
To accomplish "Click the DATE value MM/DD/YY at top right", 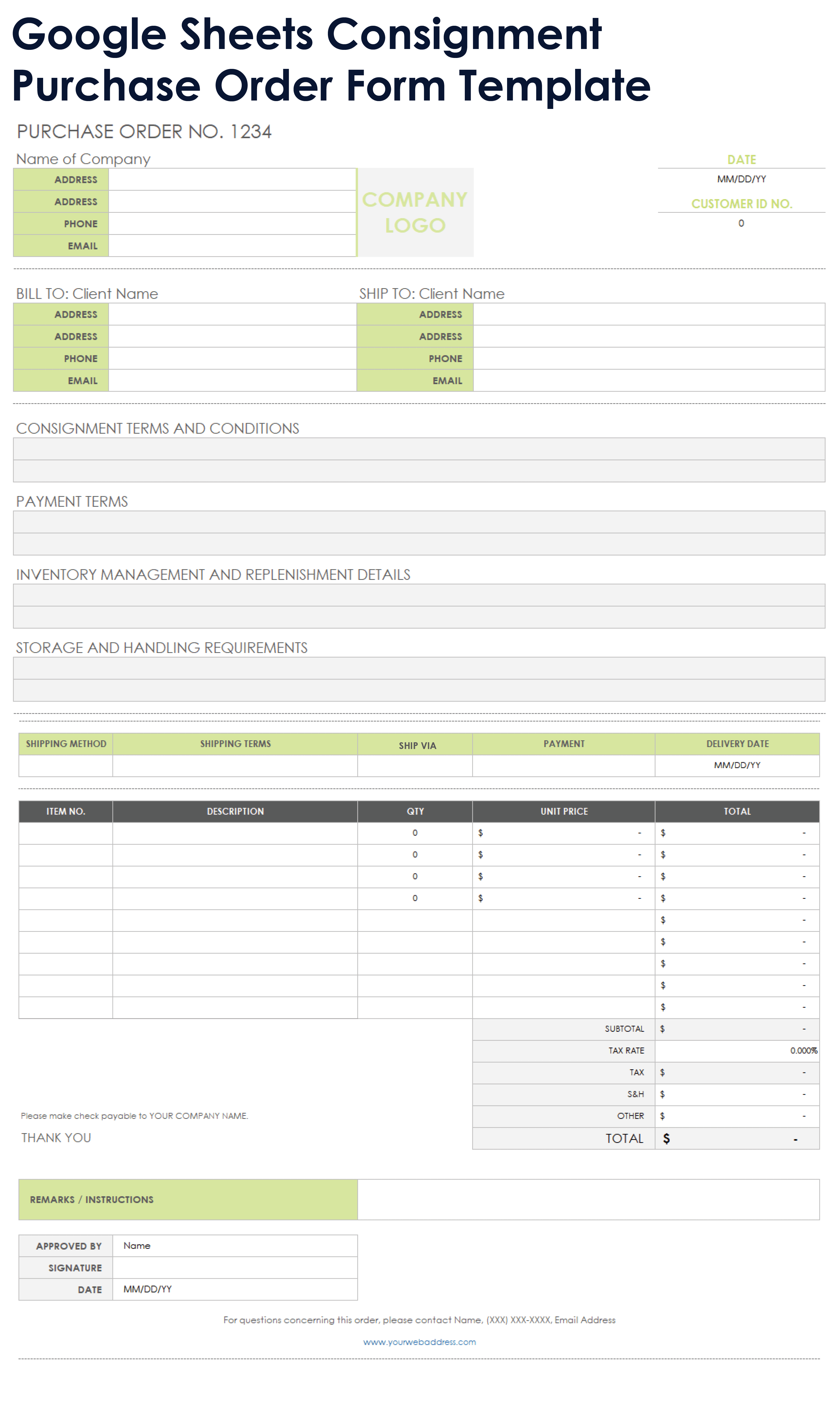I will point(741,179).
